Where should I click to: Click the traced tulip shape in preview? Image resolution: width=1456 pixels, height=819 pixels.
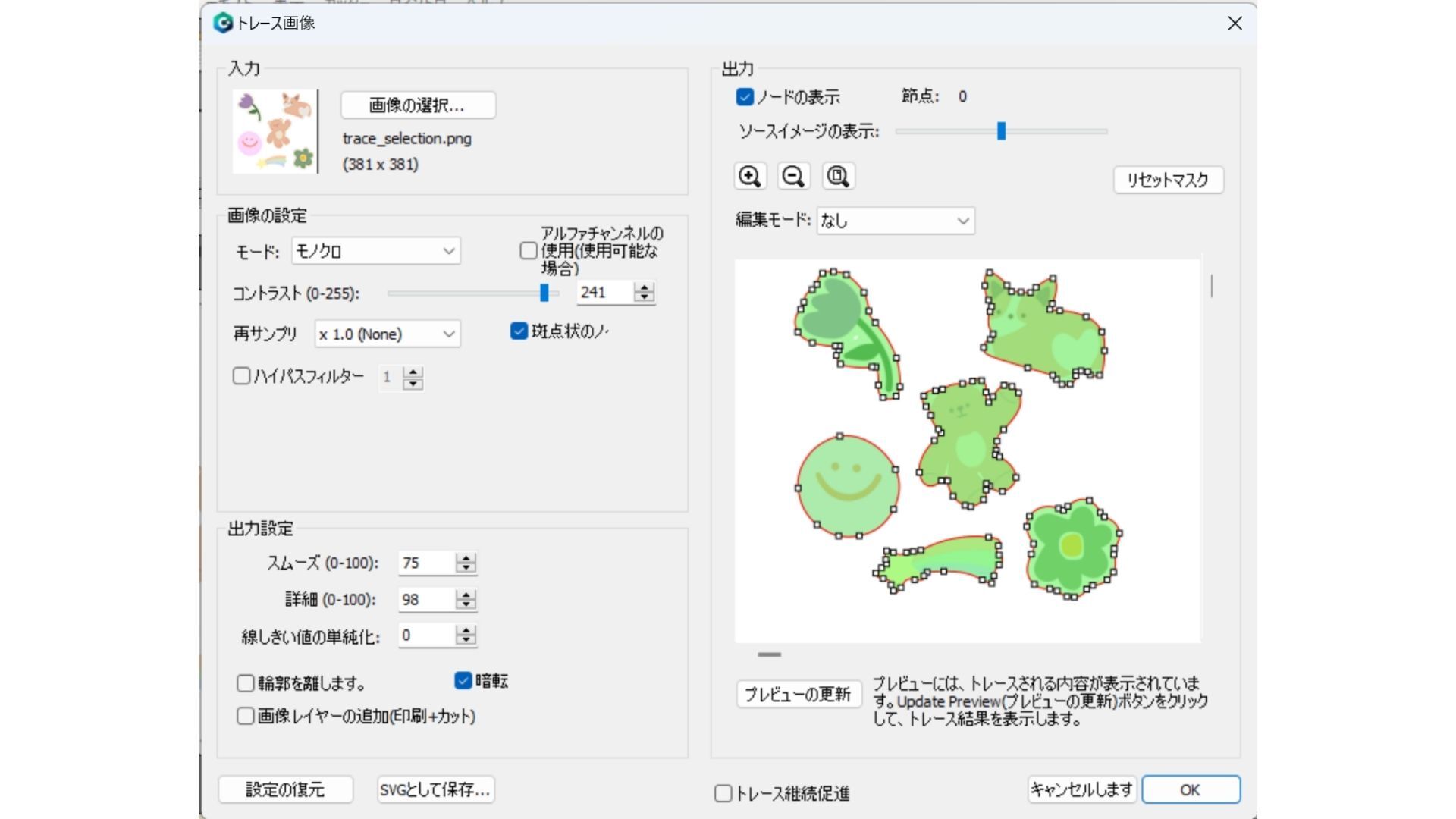(847, 332)
